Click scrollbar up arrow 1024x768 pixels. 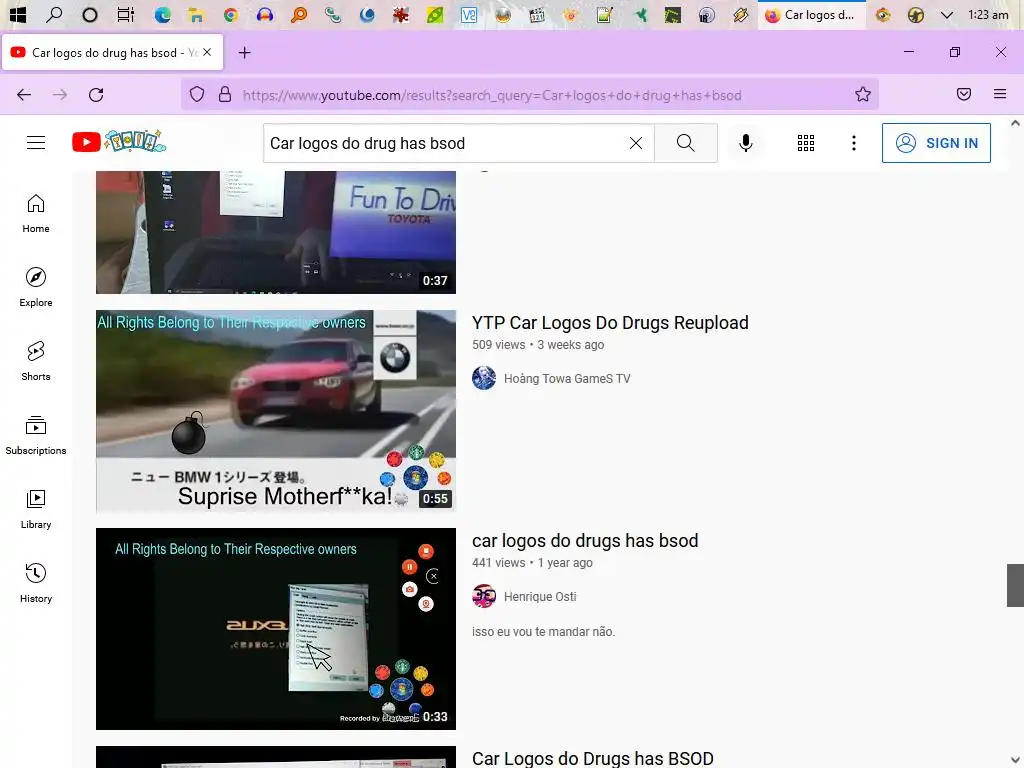coord(1015,123)
